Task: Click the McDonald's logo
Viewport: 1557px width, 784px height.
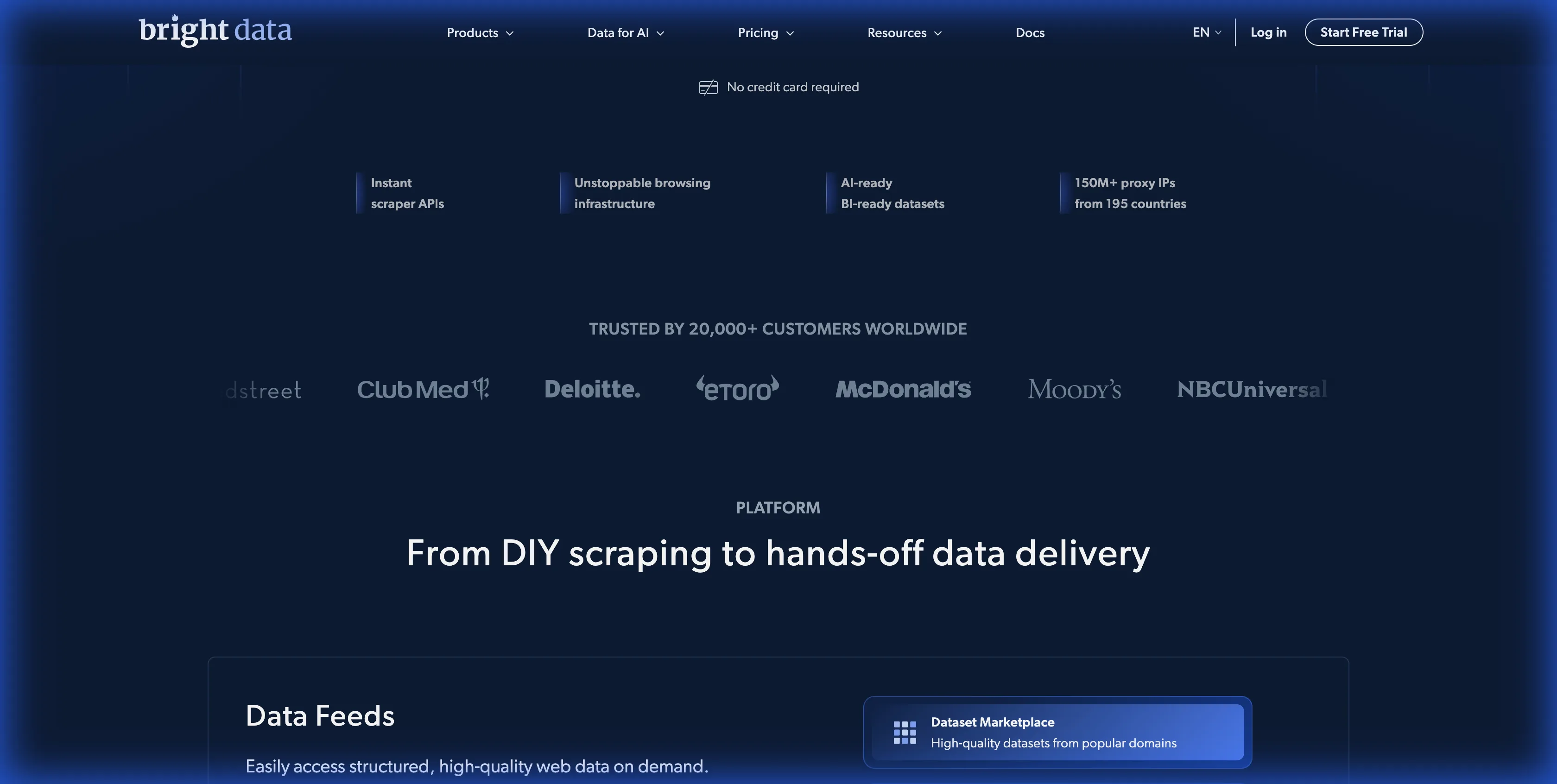Action: [x=903, y=389]
